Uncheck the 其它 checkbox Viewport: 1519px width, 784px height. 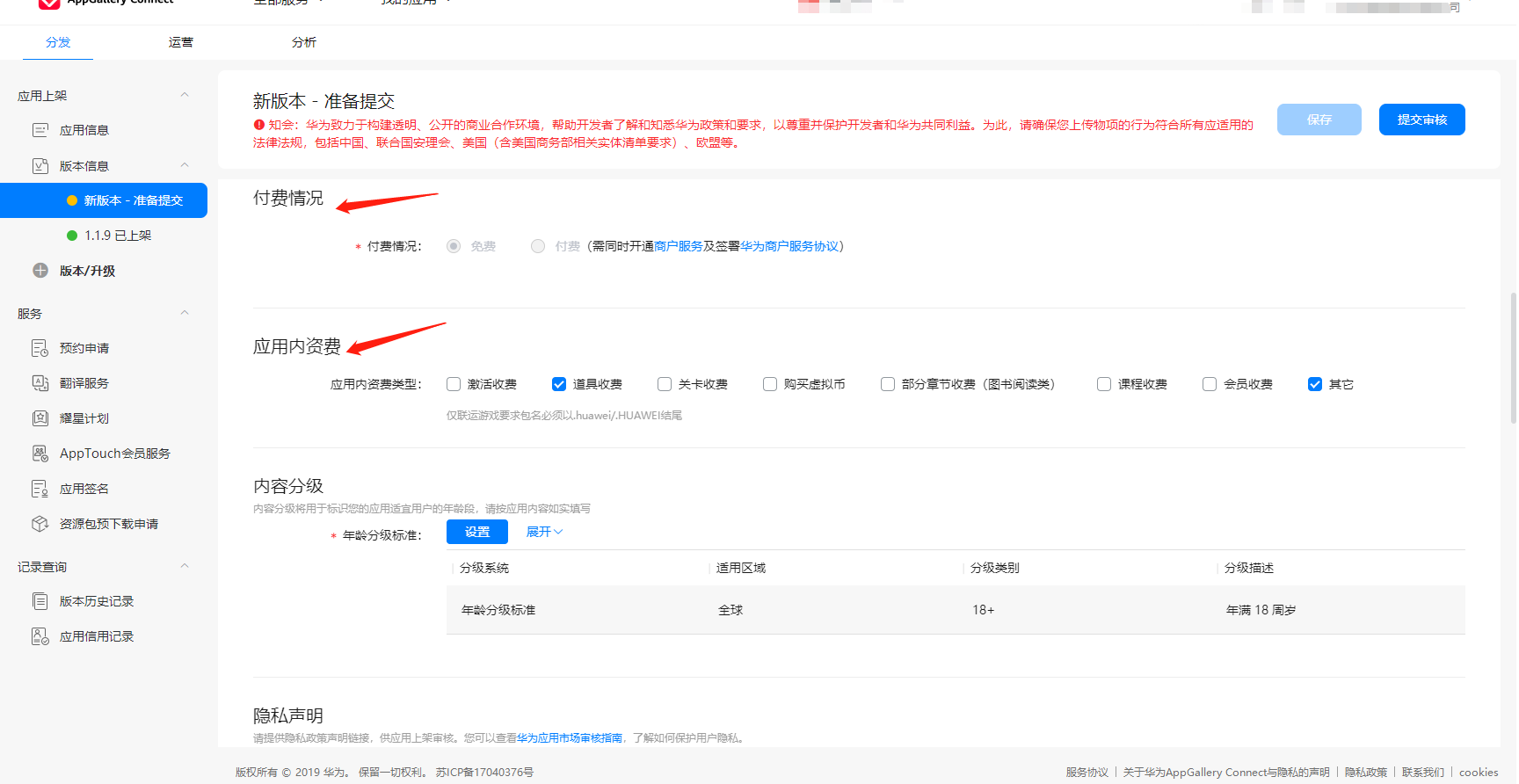tap(1315, 384)
